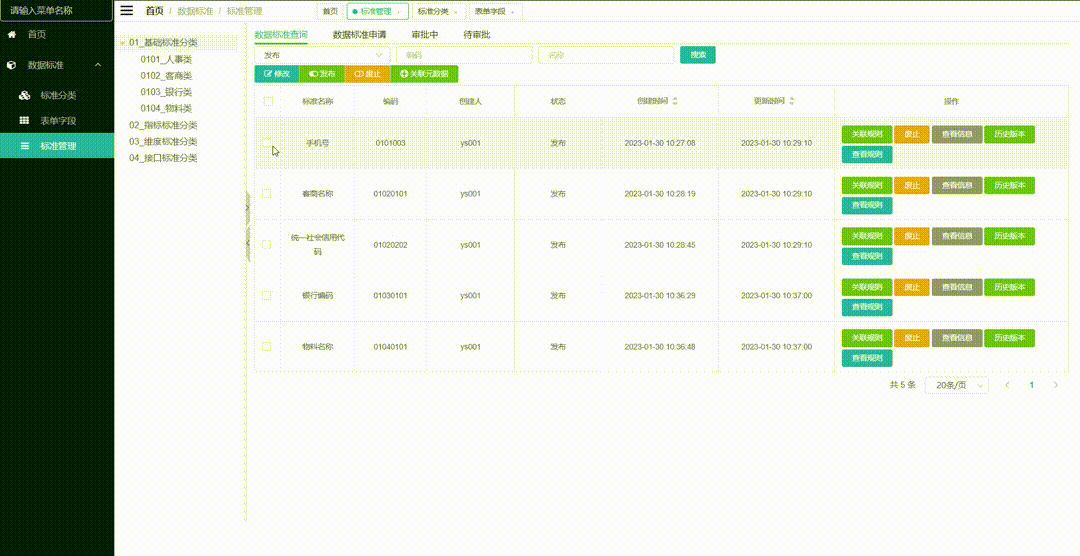Click the 标准分类 sidebar icon
The height and width of the screenshot is (556, 1080).
click(25, 96)
